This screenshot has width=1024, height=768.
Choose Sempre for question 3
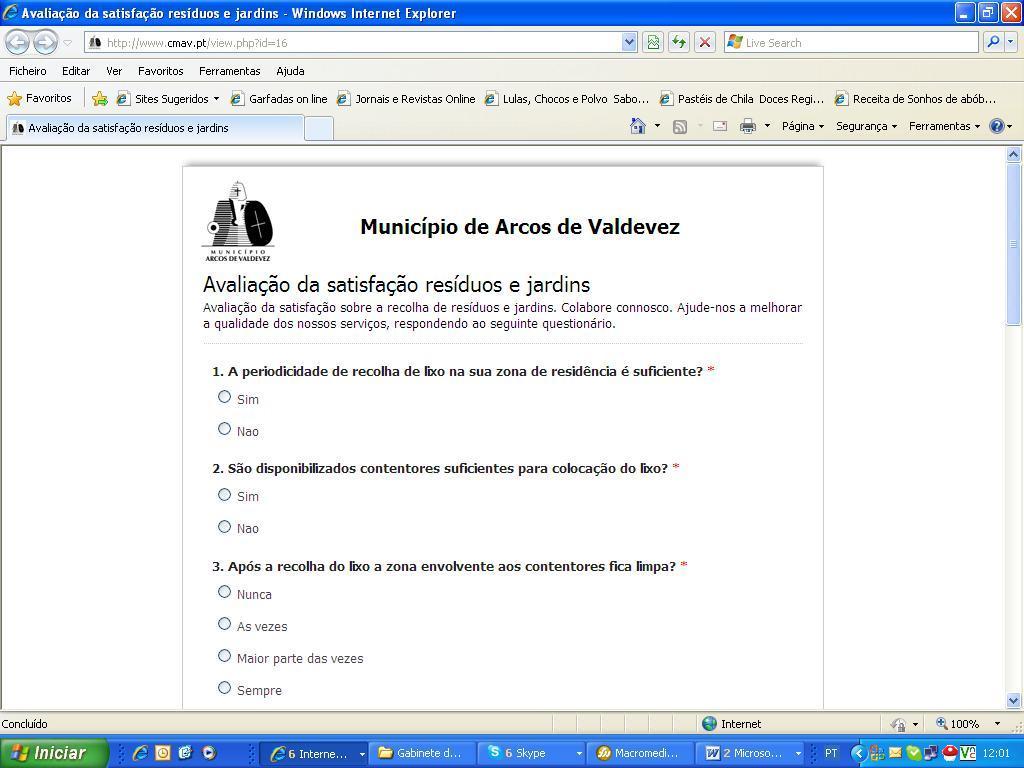(224, 688)
